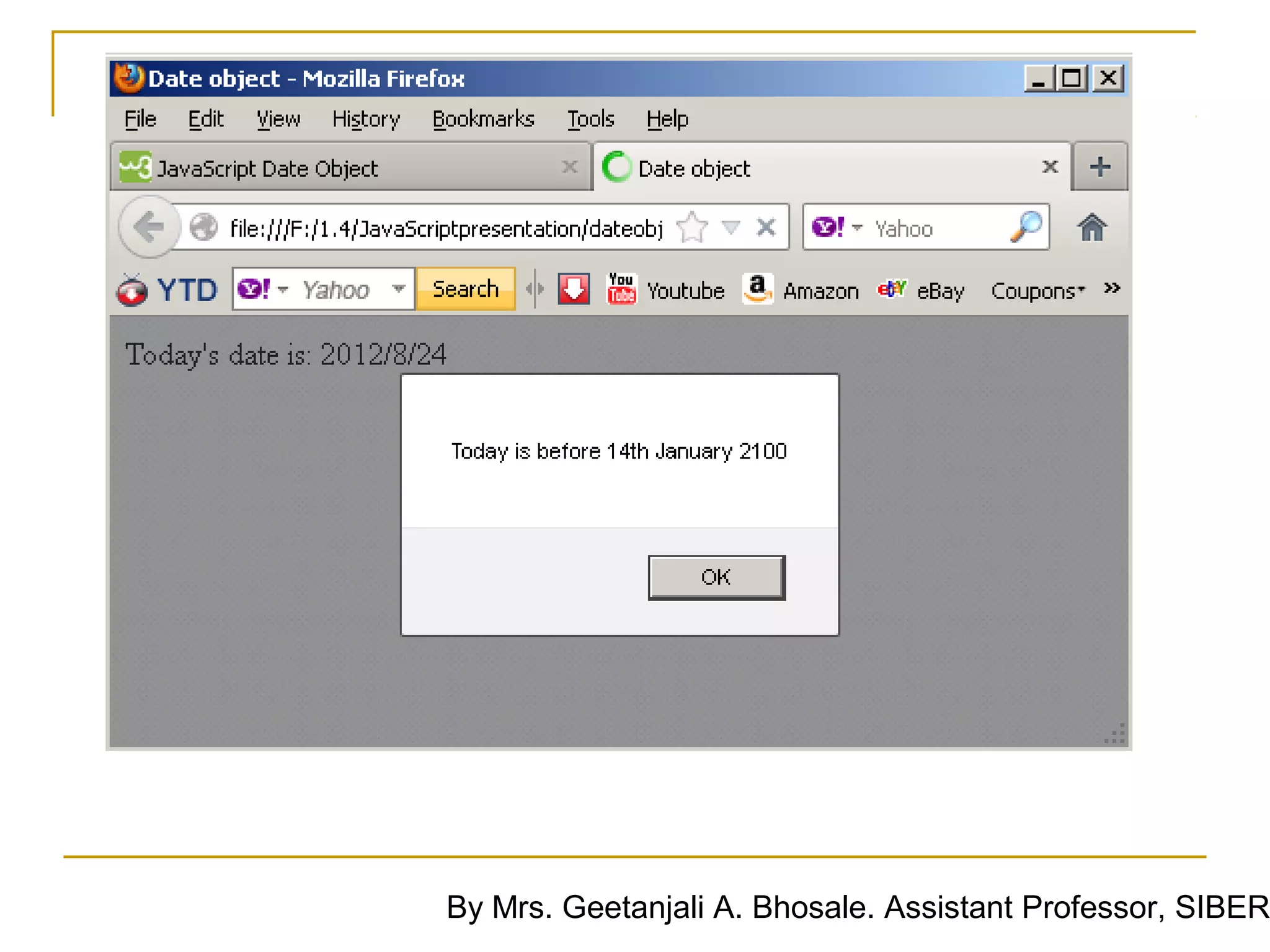Expand the Yahoo toolbar search box dropdown
The width and height of the screenshot is (1270, 952).
[x=399, y=289]
